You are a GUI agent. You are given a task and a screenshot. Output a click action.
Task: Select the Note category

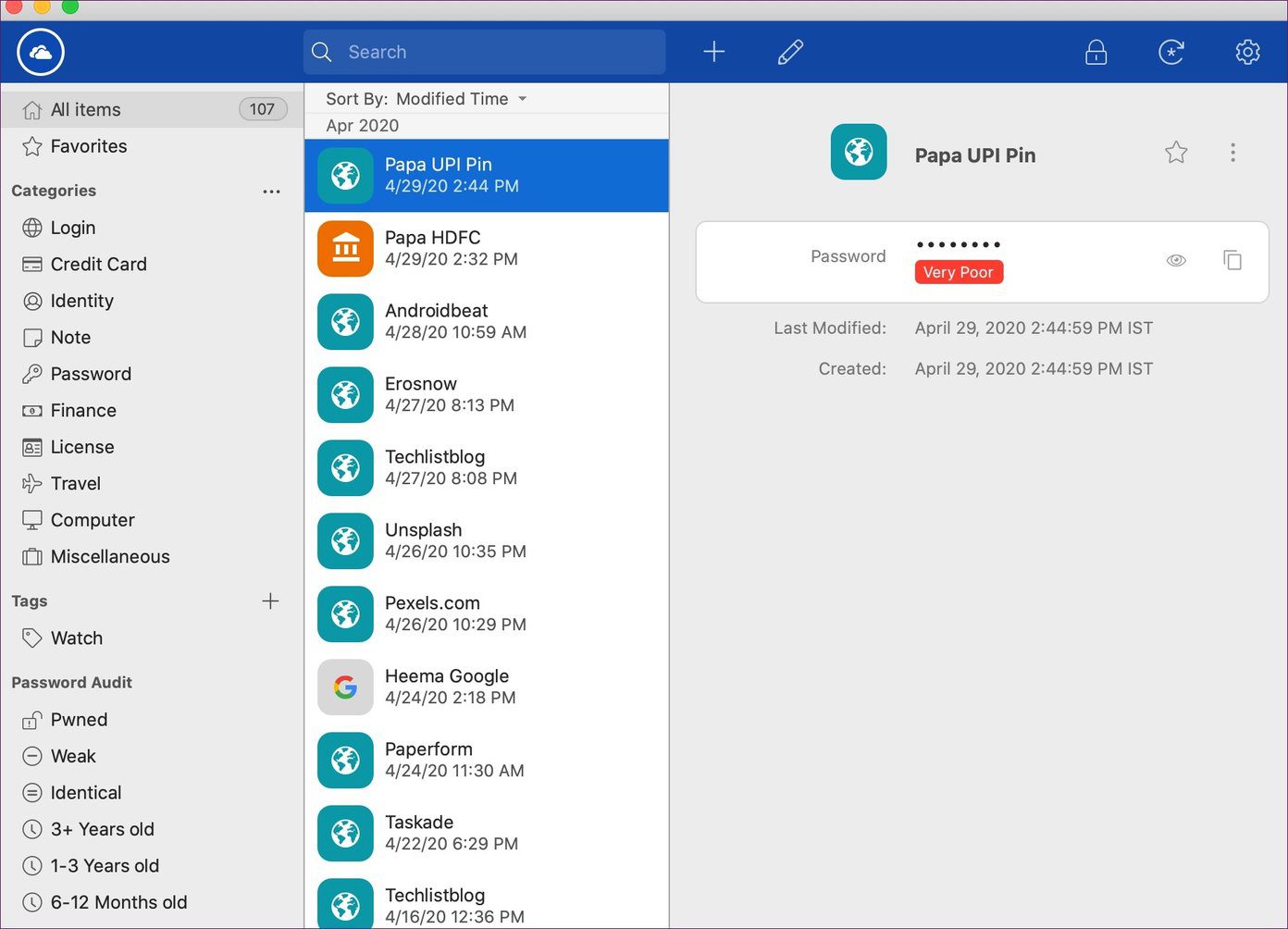point(152,338)
